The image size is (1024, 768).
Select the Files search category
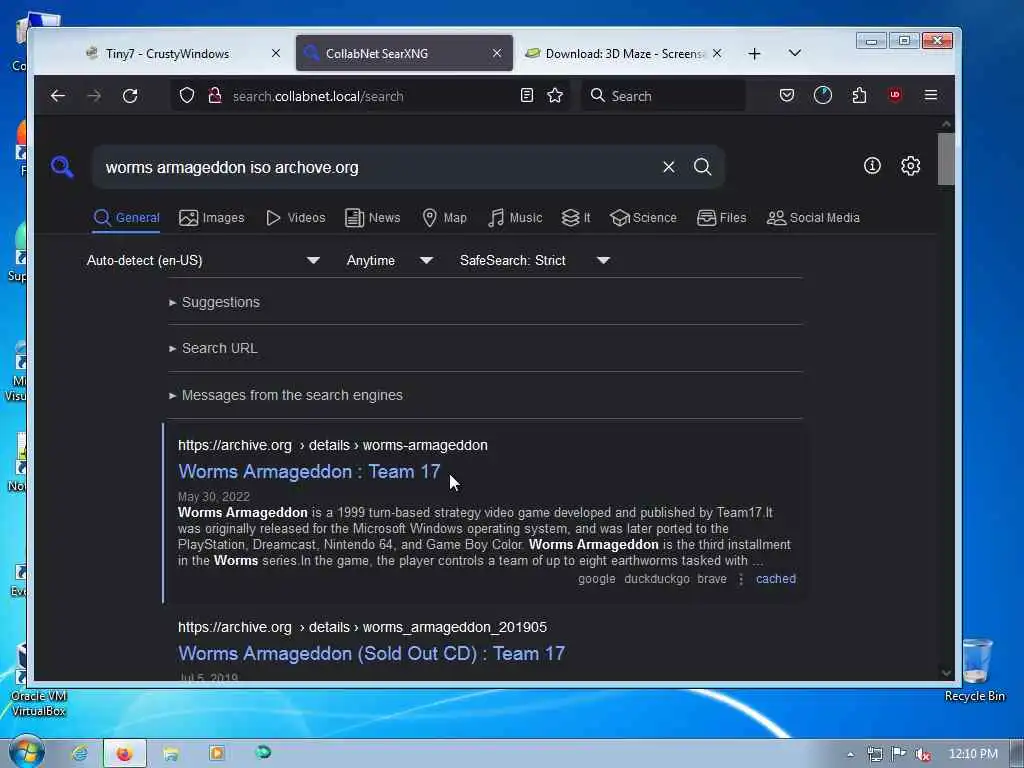[721, 217]
